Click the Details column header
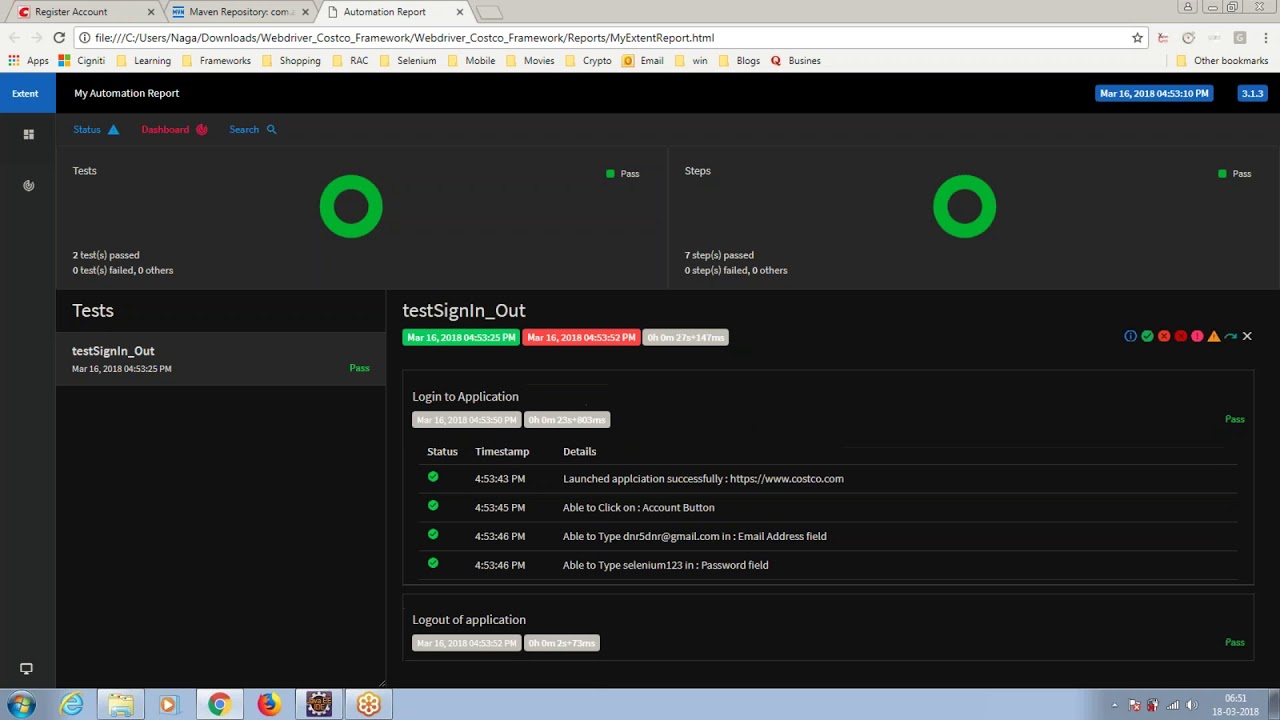Screen dimensions: 1280x720 (x=579, y=451)
